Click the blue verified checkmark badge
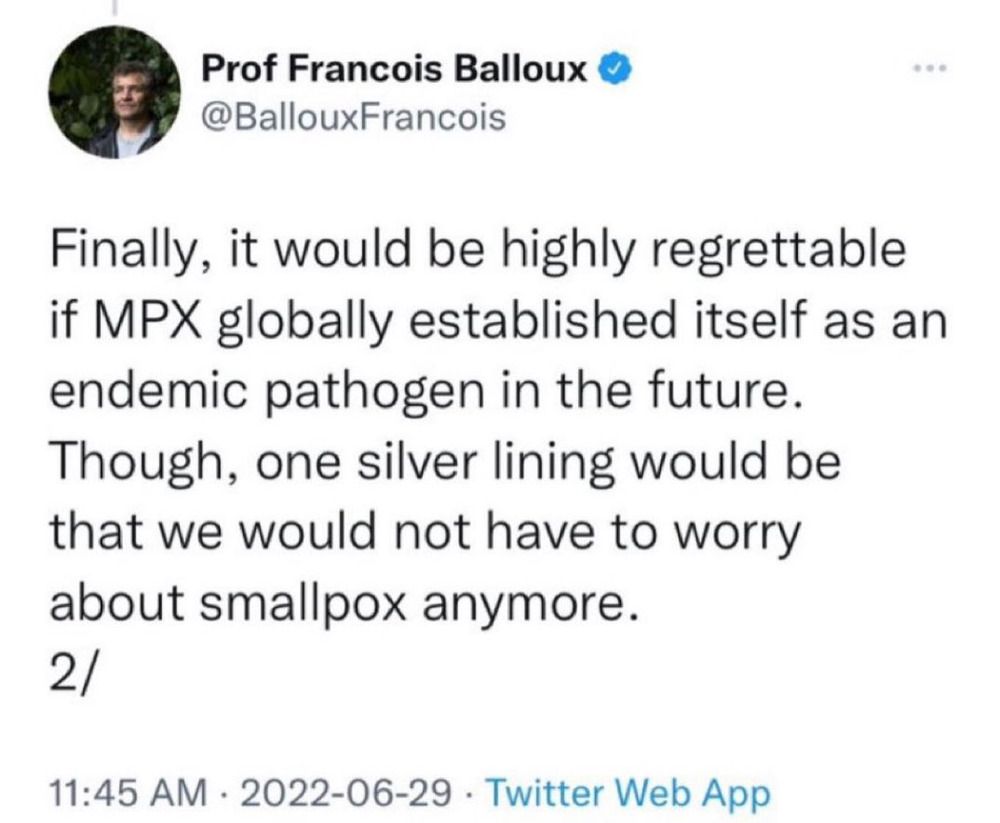 click(x=612, y=70)
